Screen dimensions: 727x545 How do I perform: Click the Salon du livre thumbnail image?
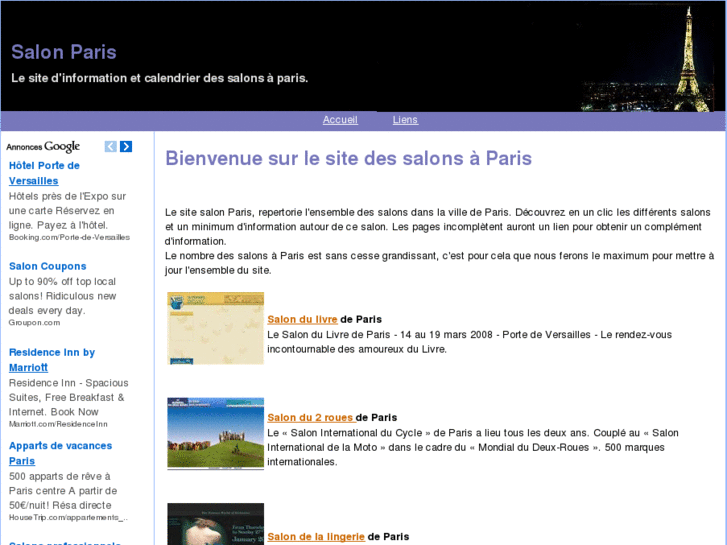coord(216,328)
